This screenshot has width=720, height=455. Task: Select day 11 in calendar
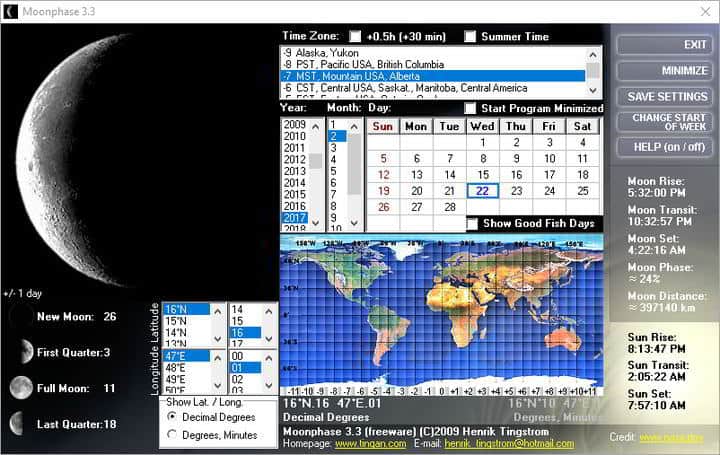[x=583, y=159]
